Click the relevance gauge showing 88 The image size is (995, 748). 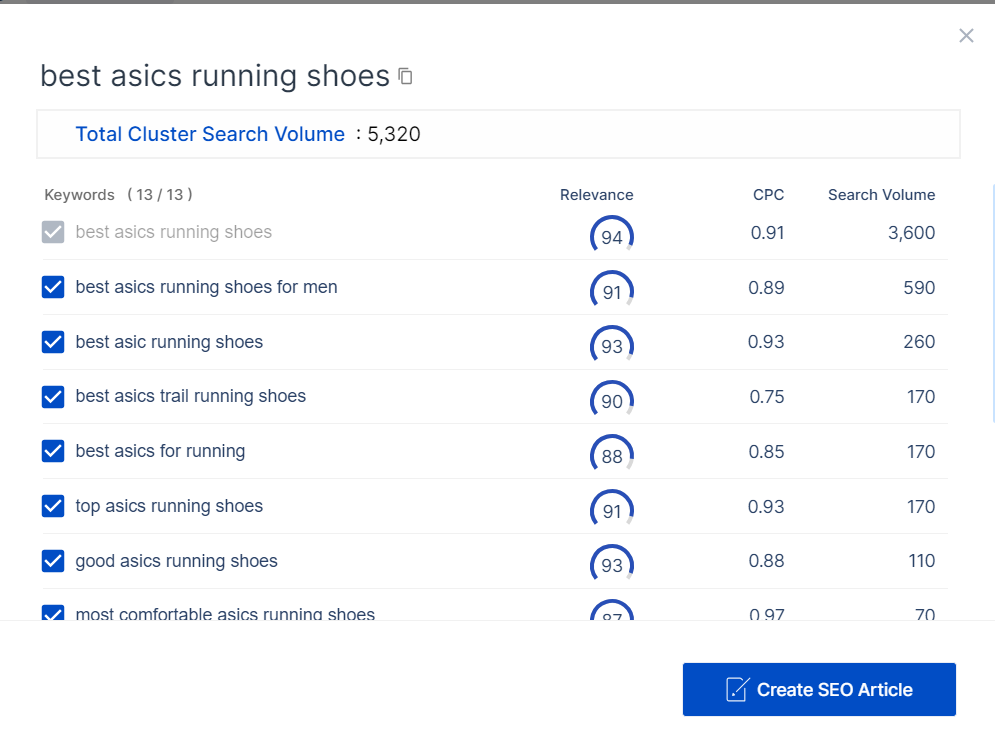pyautogui.click(x=612, y=455)
